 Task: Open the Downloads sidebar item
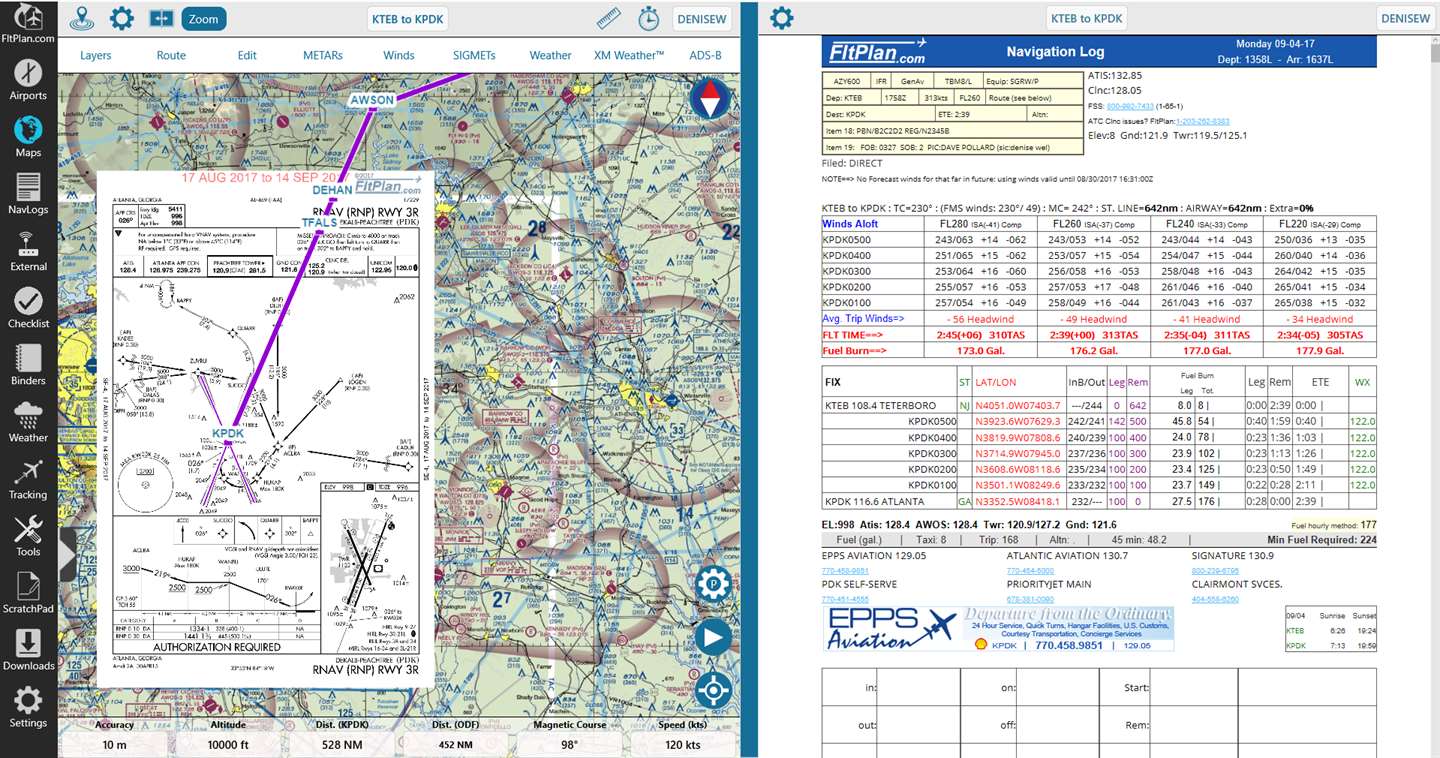(x=28, y=651)
